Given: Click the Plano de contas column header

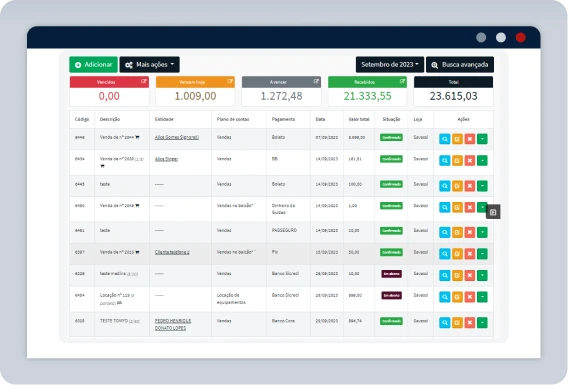Looking at the screenshot, I should pos(233,119).
